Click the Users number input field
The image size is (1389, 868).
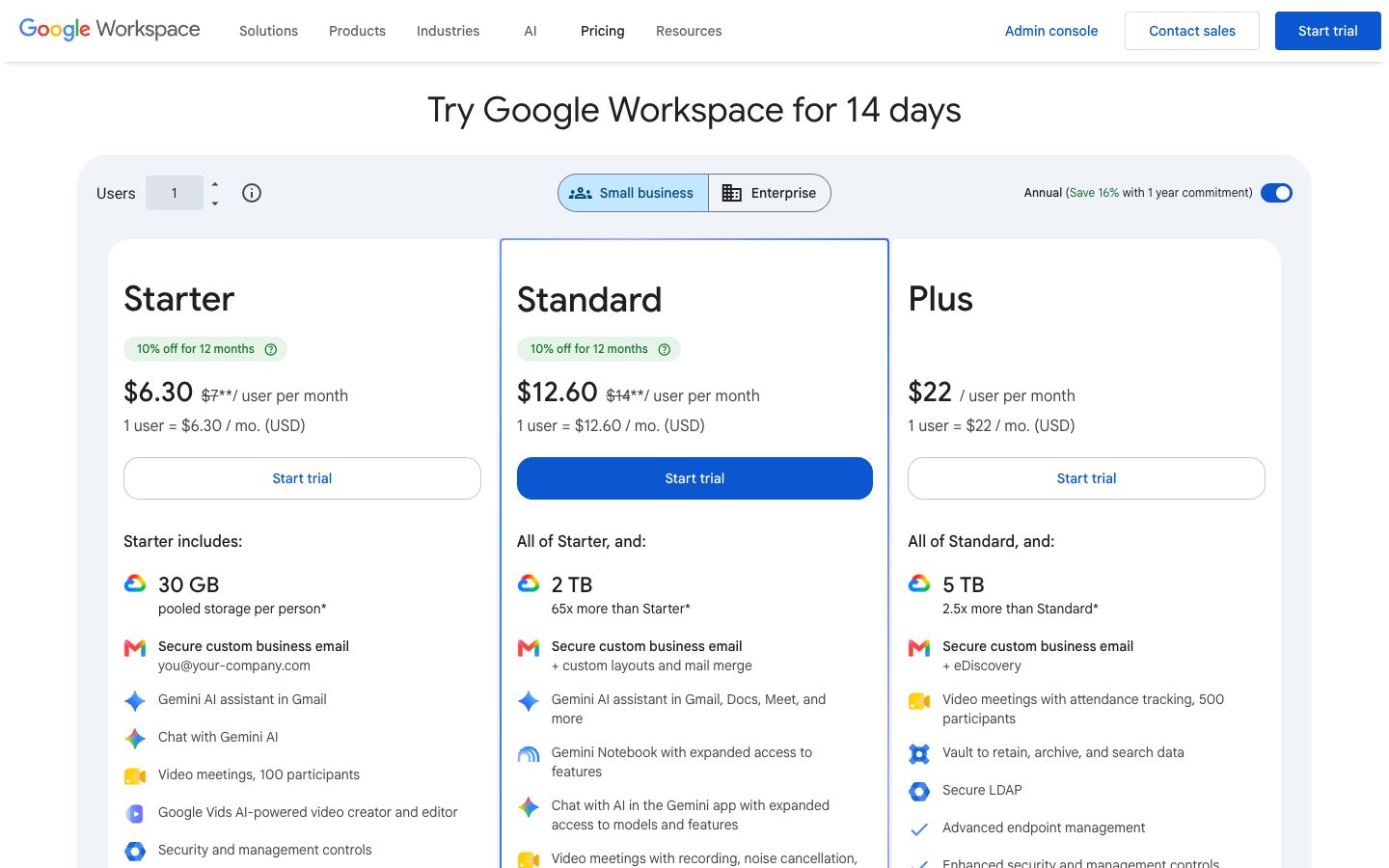(175, 193)
